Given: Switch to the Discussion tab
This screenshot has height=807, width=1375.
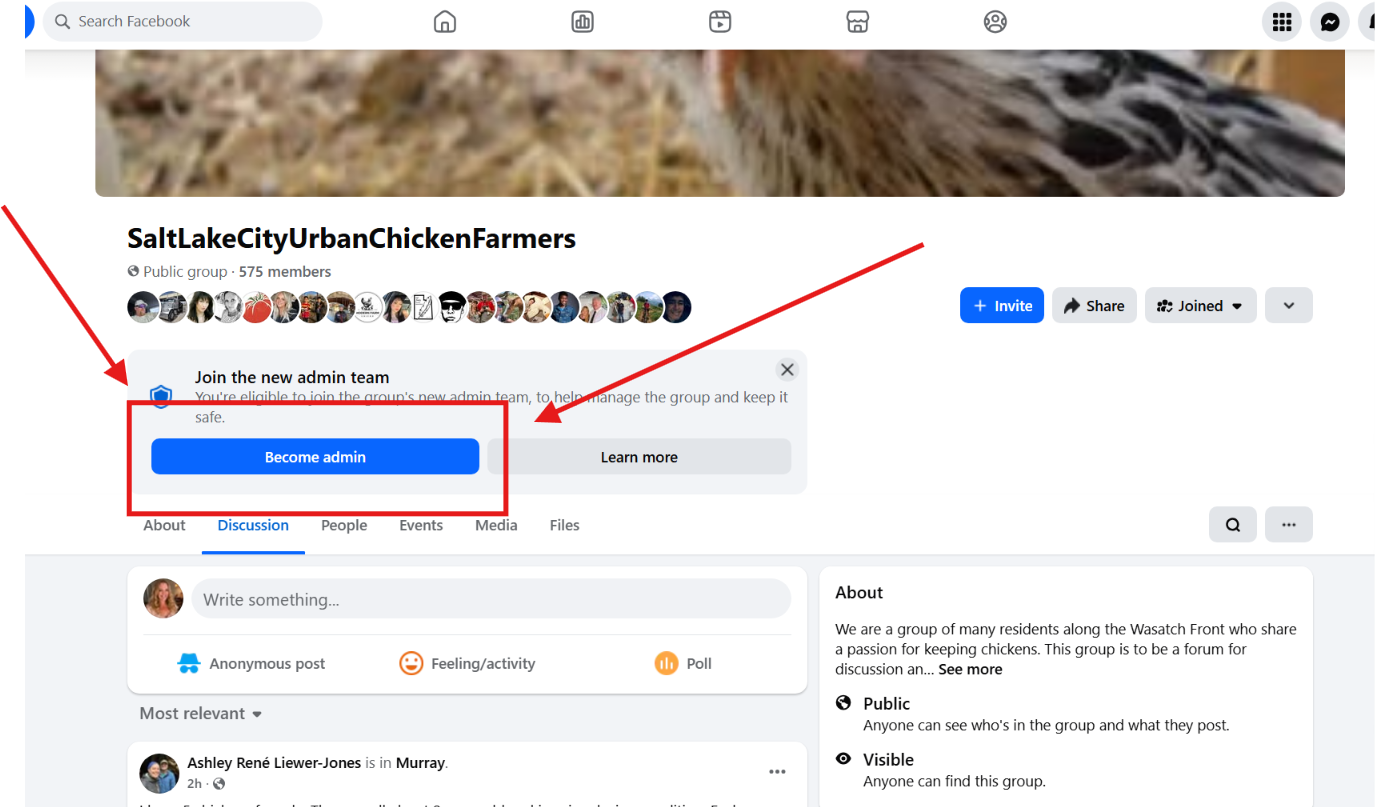Looking at the screenshot, I should [x=253, y=525].
